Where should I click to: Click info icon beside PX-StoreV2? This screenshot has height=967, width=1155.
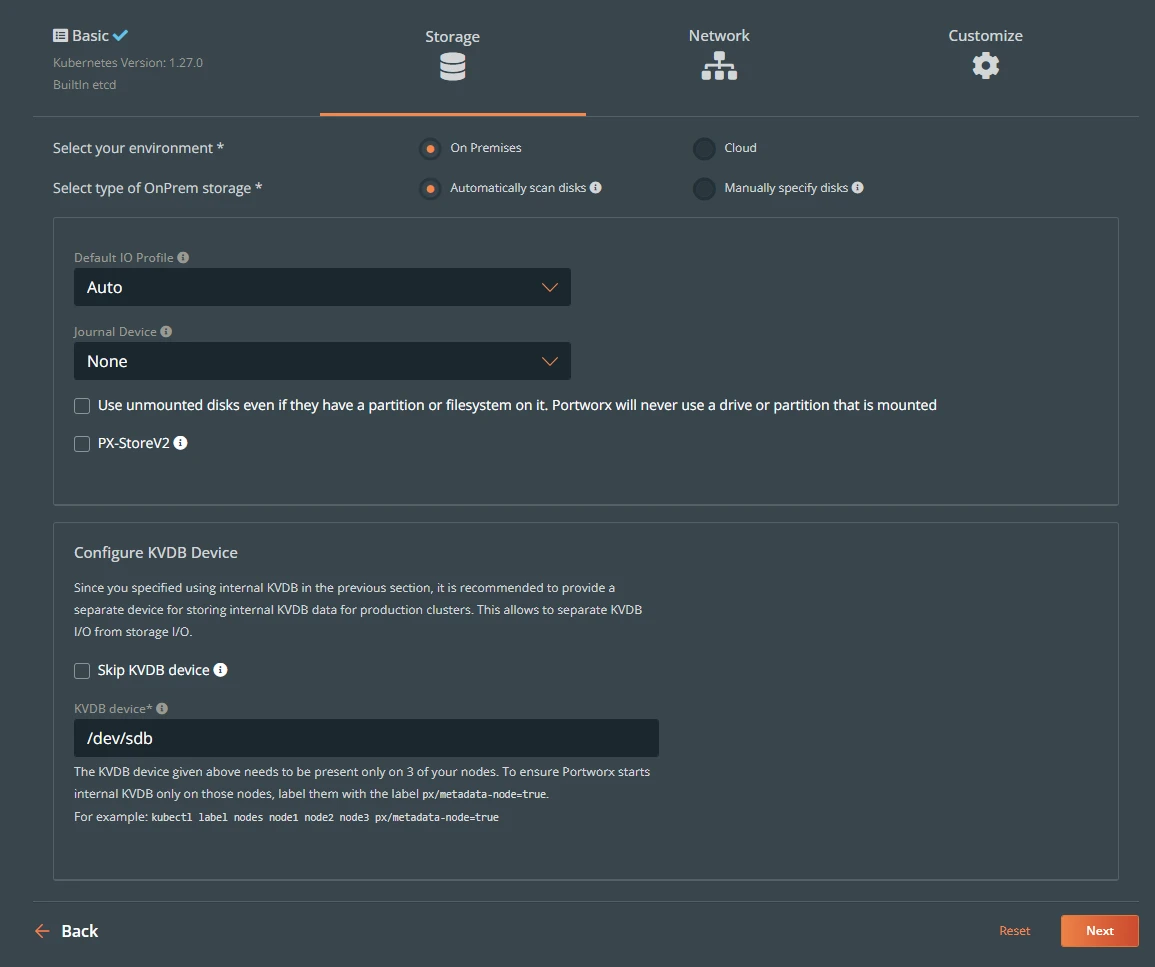point(180,443)
